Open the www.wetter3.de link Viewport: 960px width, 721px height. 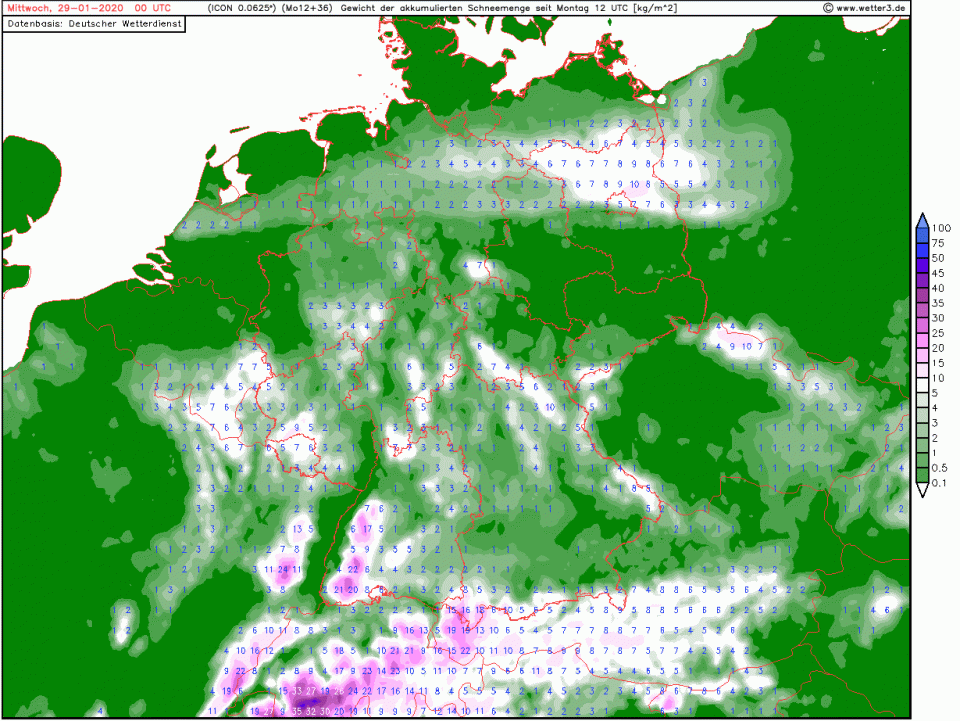pos(871,7)
